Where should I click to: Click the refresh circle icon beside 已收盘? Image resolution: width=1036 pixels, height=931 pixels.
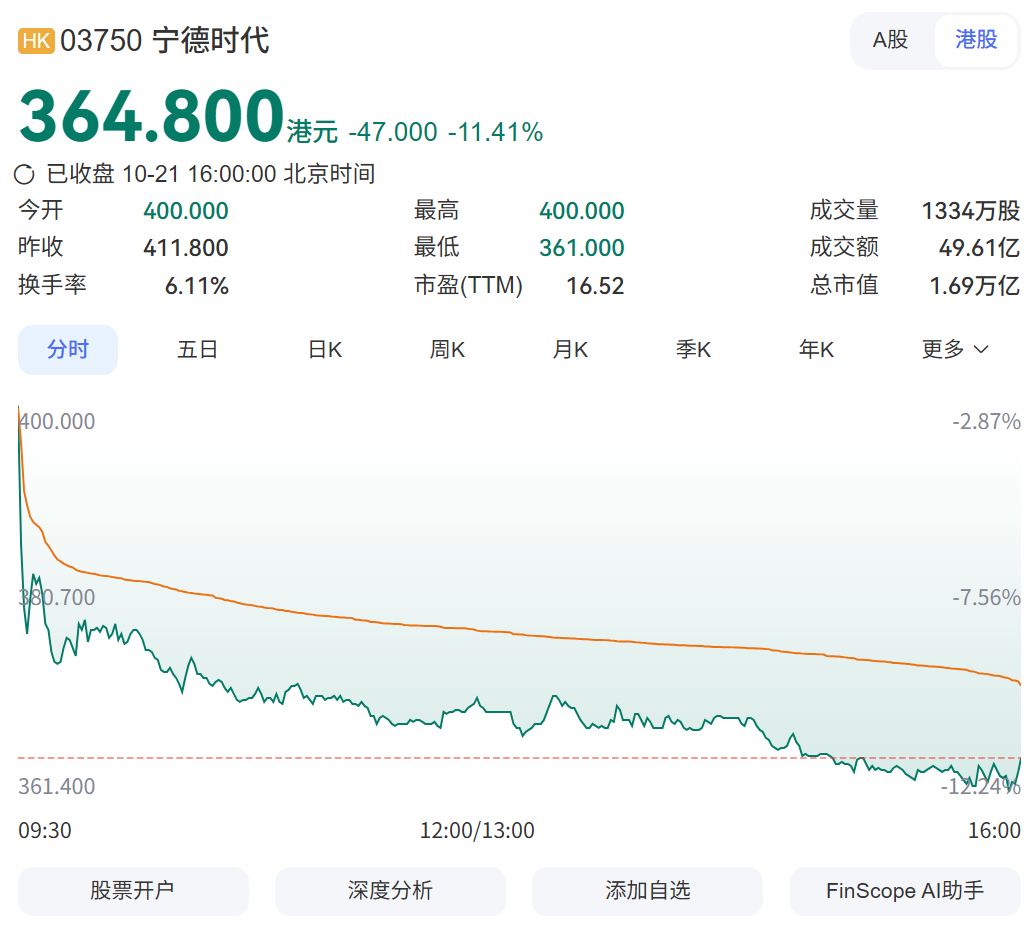[24, 174]
